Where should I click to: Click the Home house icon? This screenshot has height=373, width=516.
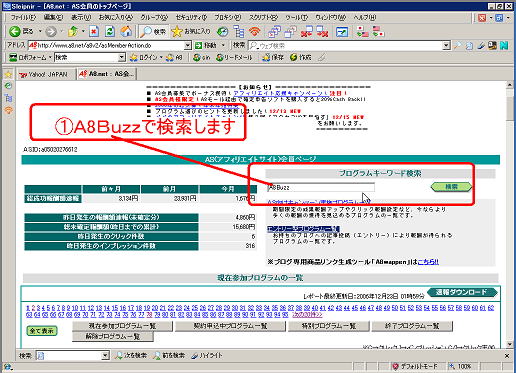(126, 32)
